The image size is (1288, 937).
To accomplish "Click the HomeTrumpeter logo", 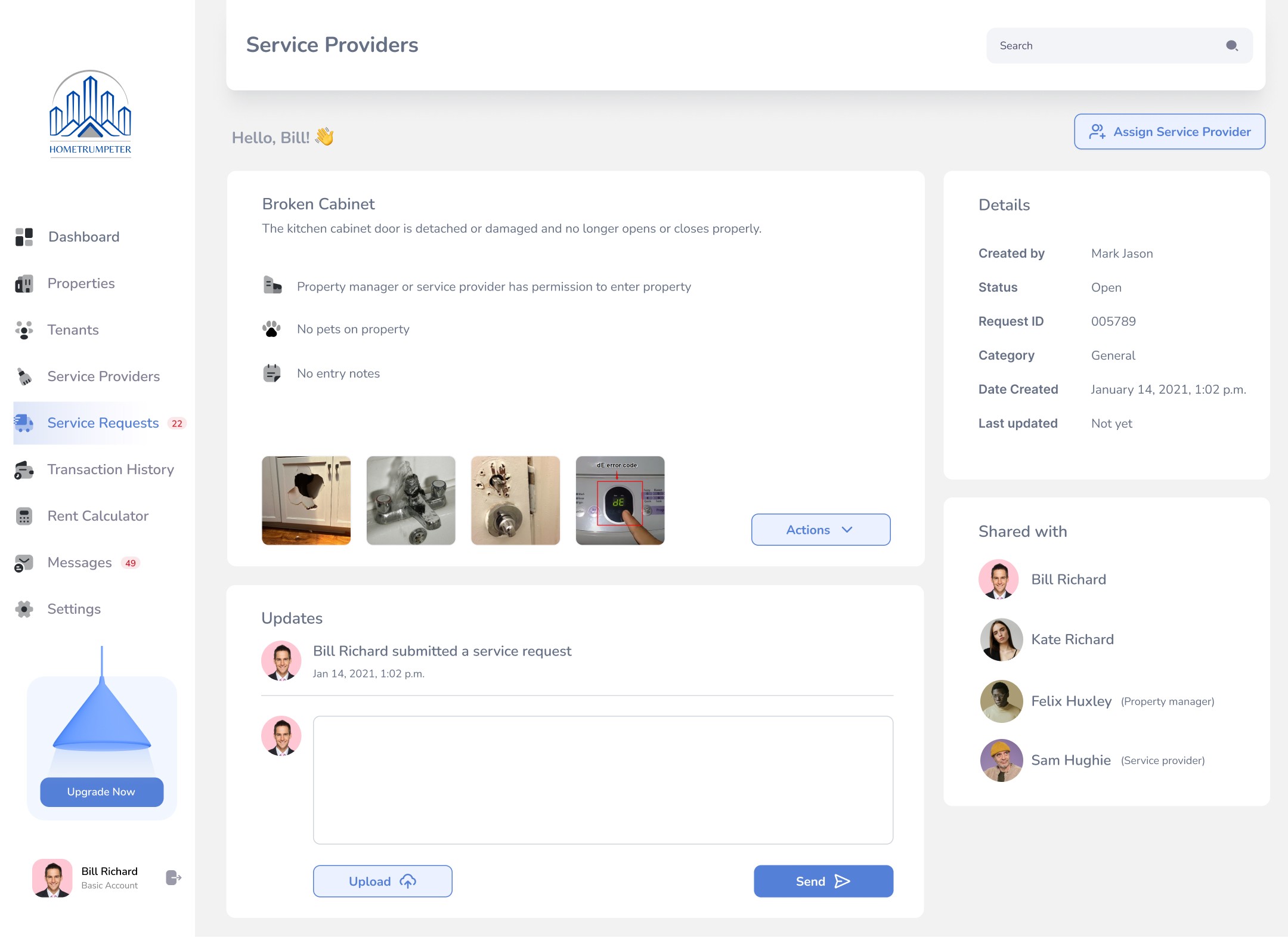I will point(90,113).
